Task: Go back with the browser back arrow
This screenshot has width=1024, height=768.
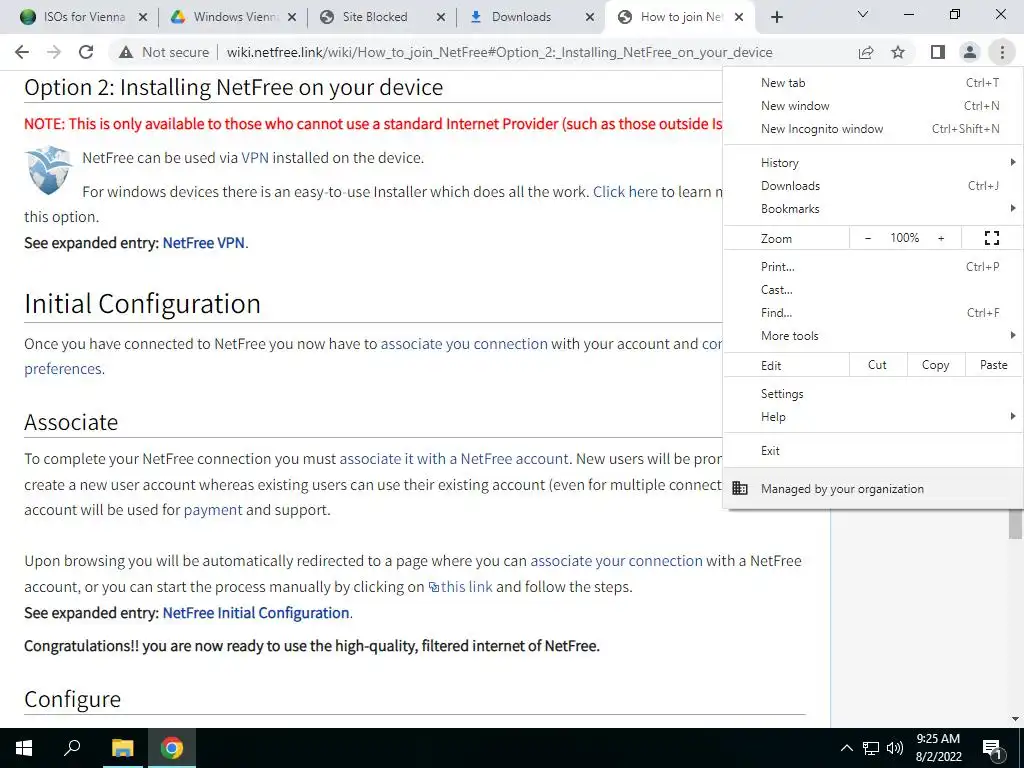Action: point(22,52)
